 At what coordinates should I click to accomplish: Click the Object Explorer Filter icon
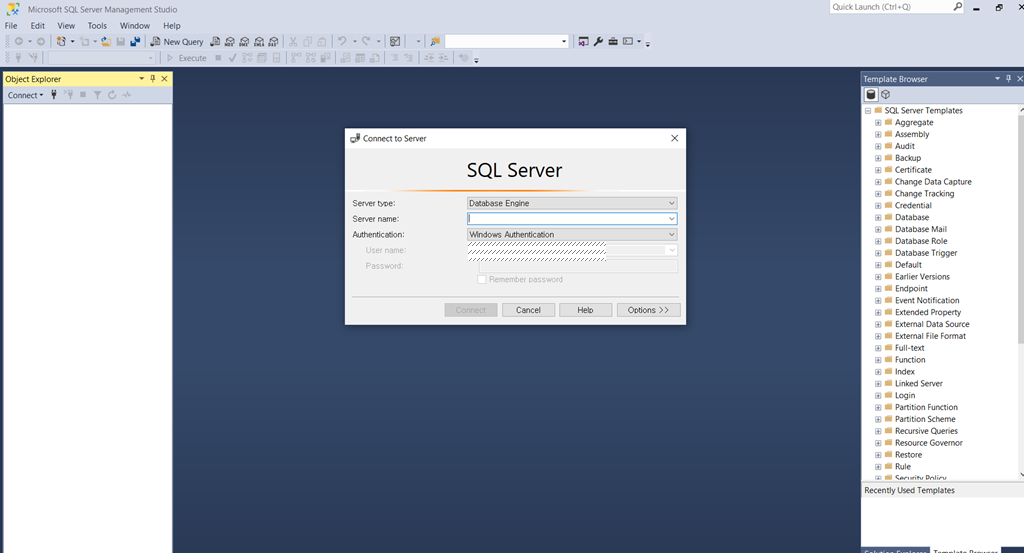click(97, 95)
